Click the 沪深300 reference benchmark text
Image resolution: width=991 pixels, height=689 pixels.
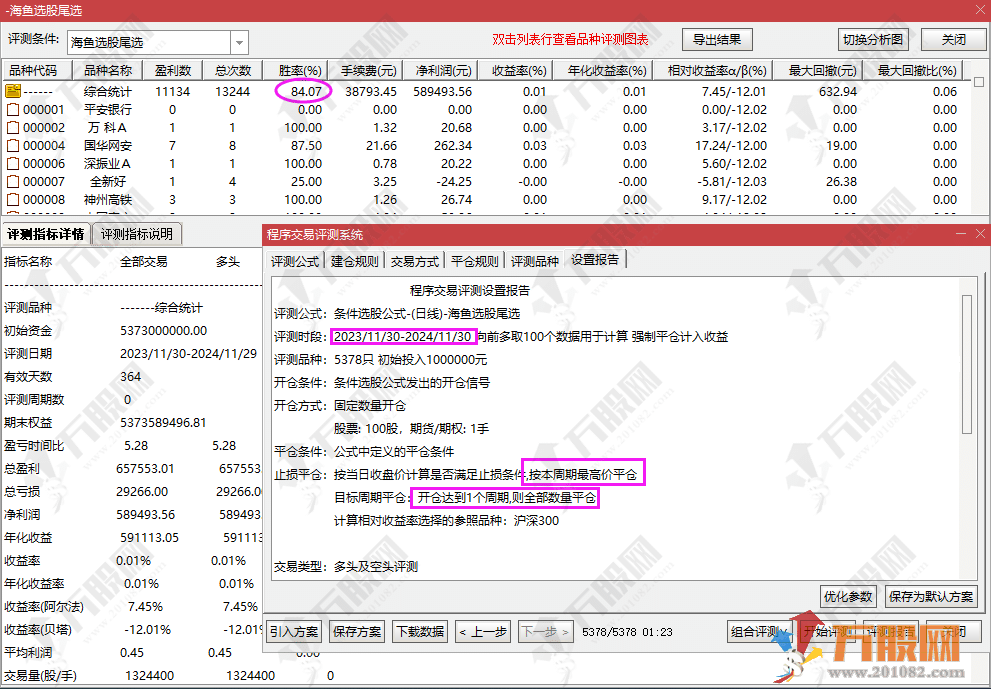536,521
